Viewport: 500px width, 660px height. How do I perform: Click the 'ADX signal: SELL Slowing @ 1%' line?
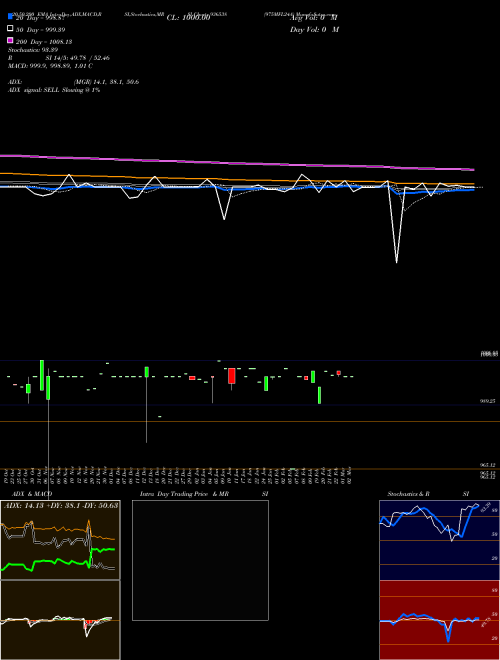54,90
